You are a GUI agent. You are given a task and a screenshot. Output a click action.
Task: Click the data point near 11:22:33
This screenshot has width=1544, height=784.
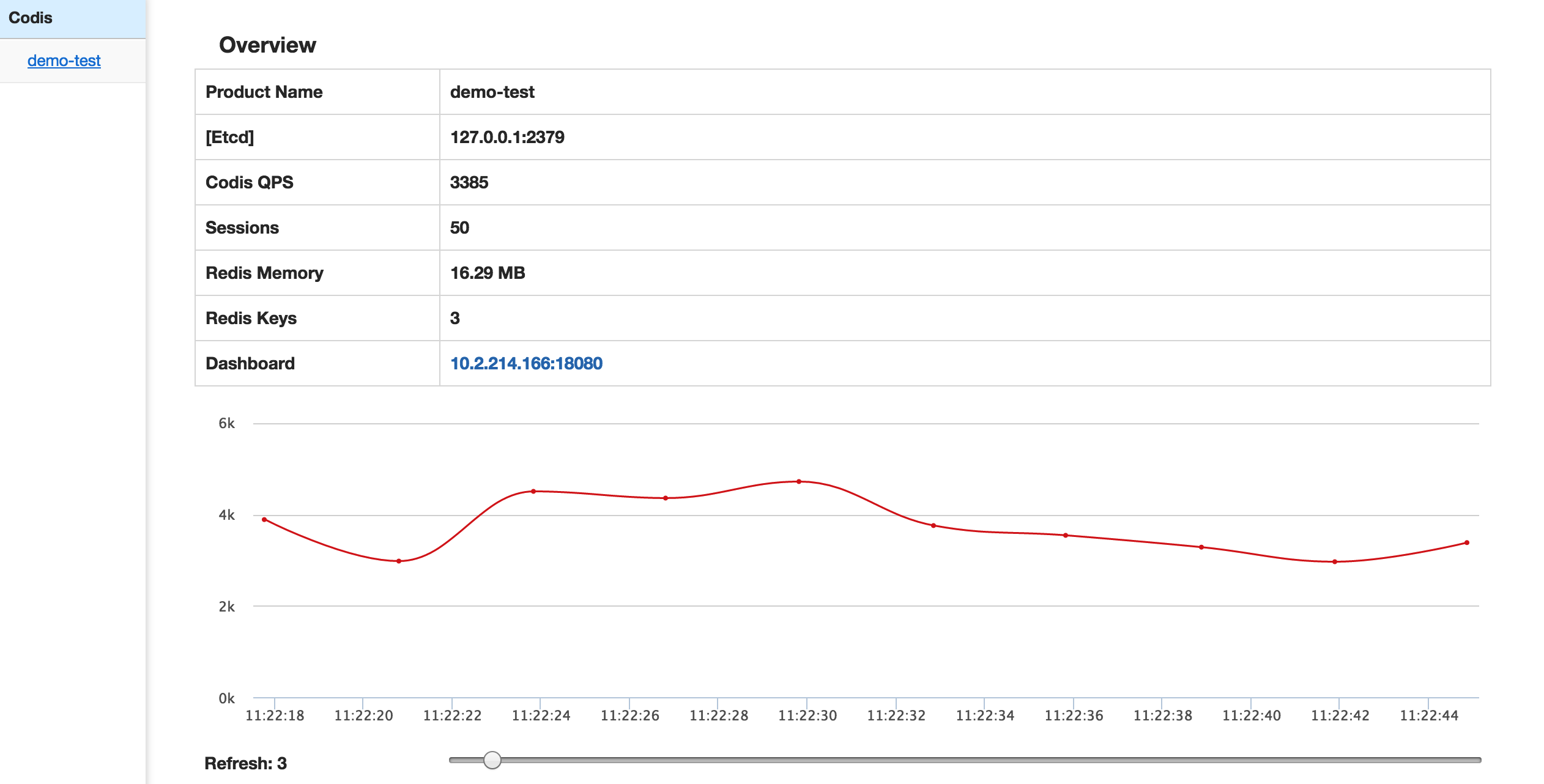tap(933, 525)
